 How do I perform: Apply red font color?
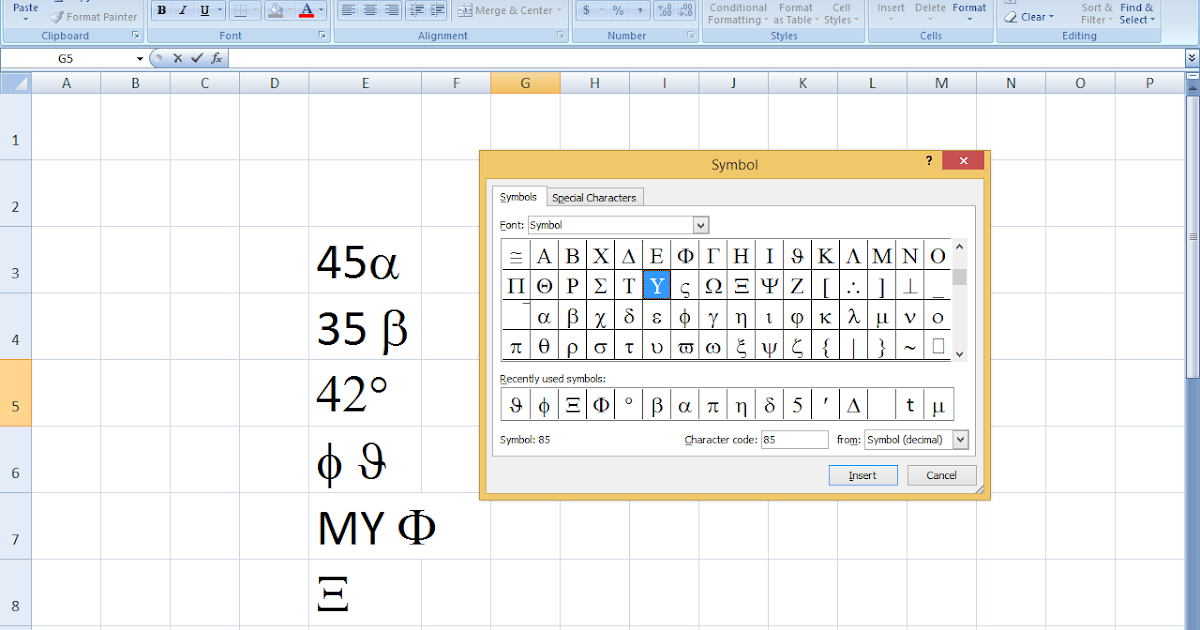point(306,11)
